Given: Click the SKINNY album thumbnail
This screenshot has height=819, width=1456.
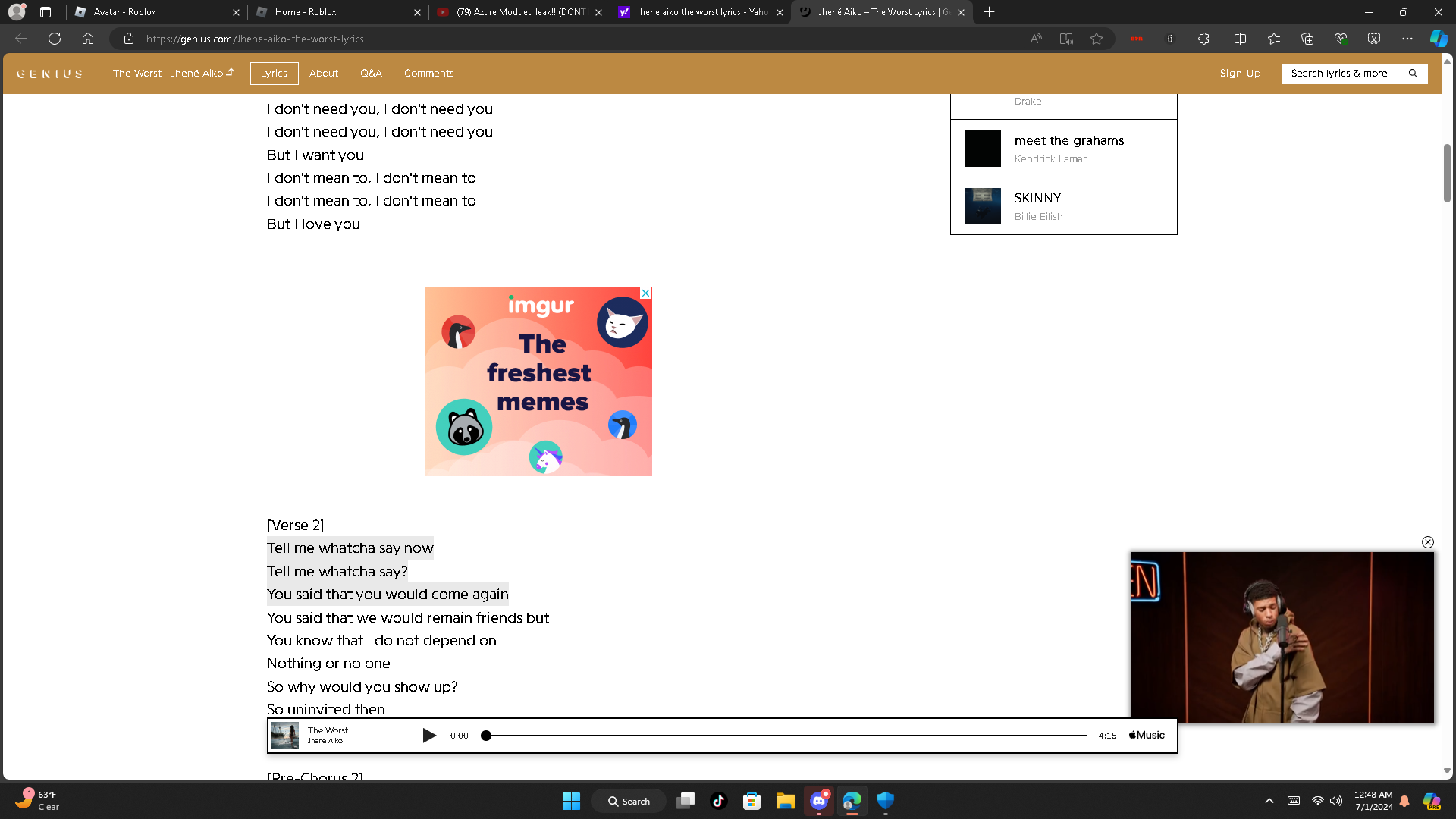Looking at the screenshot, I should [982, 206].
